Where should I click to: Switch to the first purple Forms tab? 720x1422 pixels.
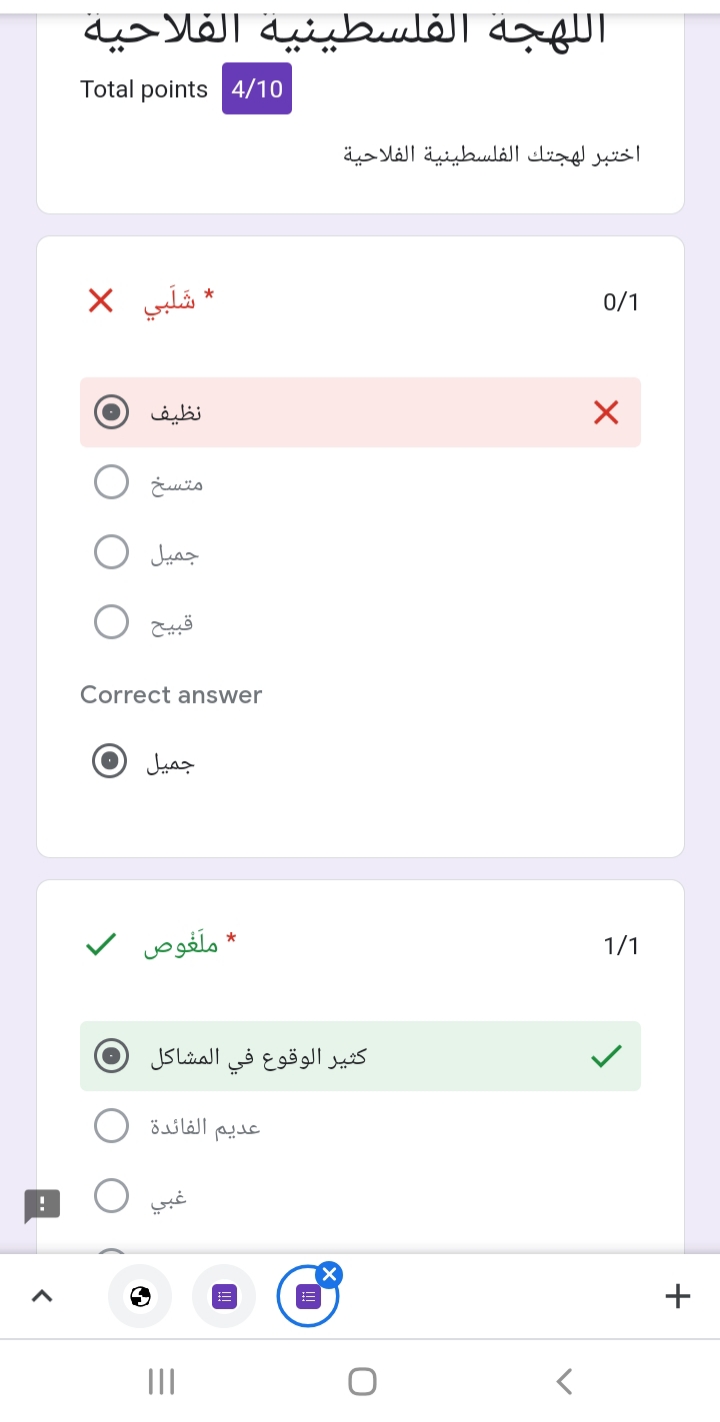224,1297
